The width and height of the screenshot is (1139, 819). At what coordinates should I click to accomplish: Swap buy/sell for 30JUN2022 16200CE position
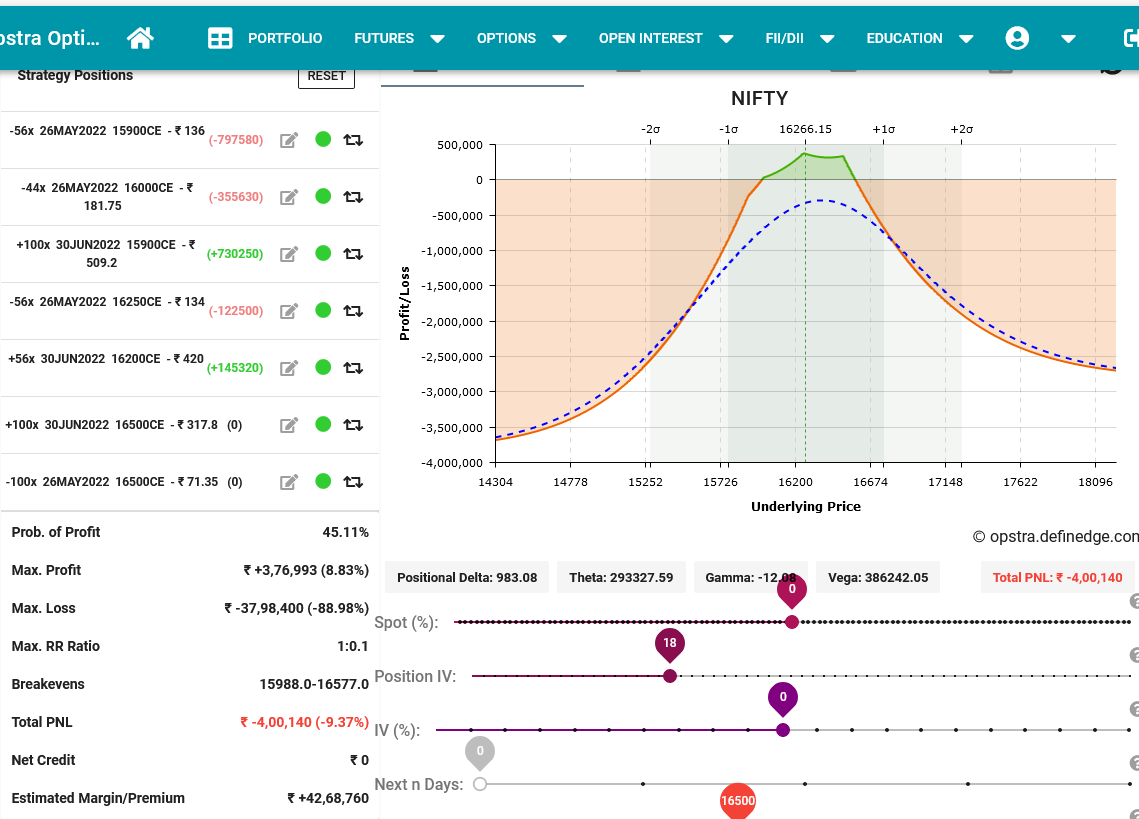point(353,368)
